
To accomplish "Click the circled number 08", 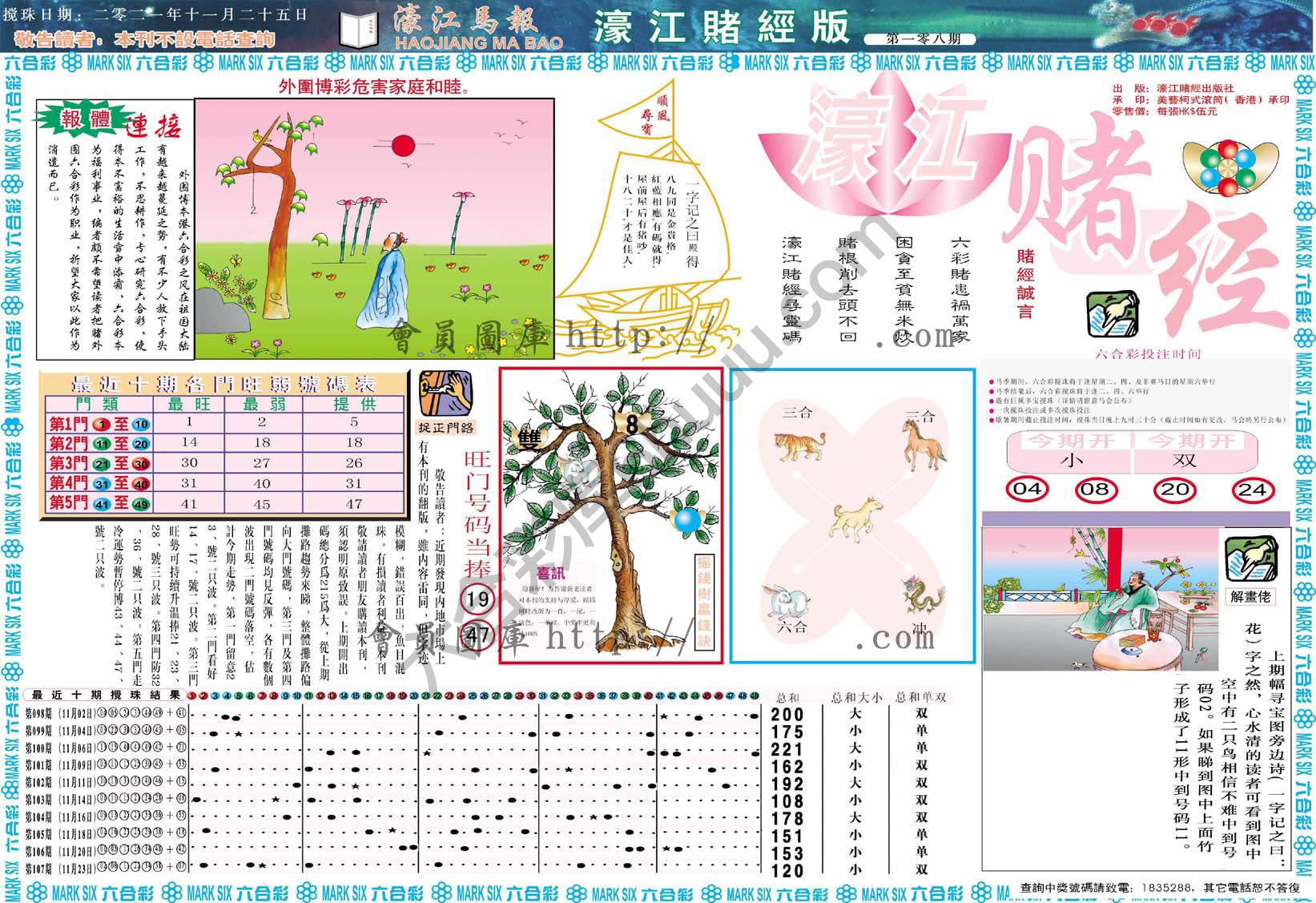I will pyautogui.click(x=1095, y=490).
